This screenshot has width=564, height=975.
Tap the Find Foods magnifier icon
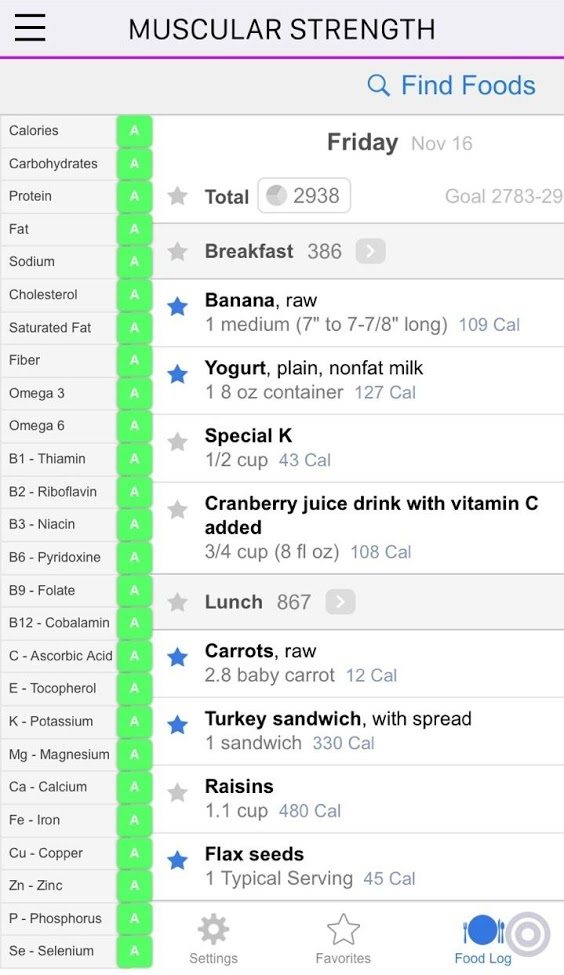pyautogui.click(x=379, y=85)
